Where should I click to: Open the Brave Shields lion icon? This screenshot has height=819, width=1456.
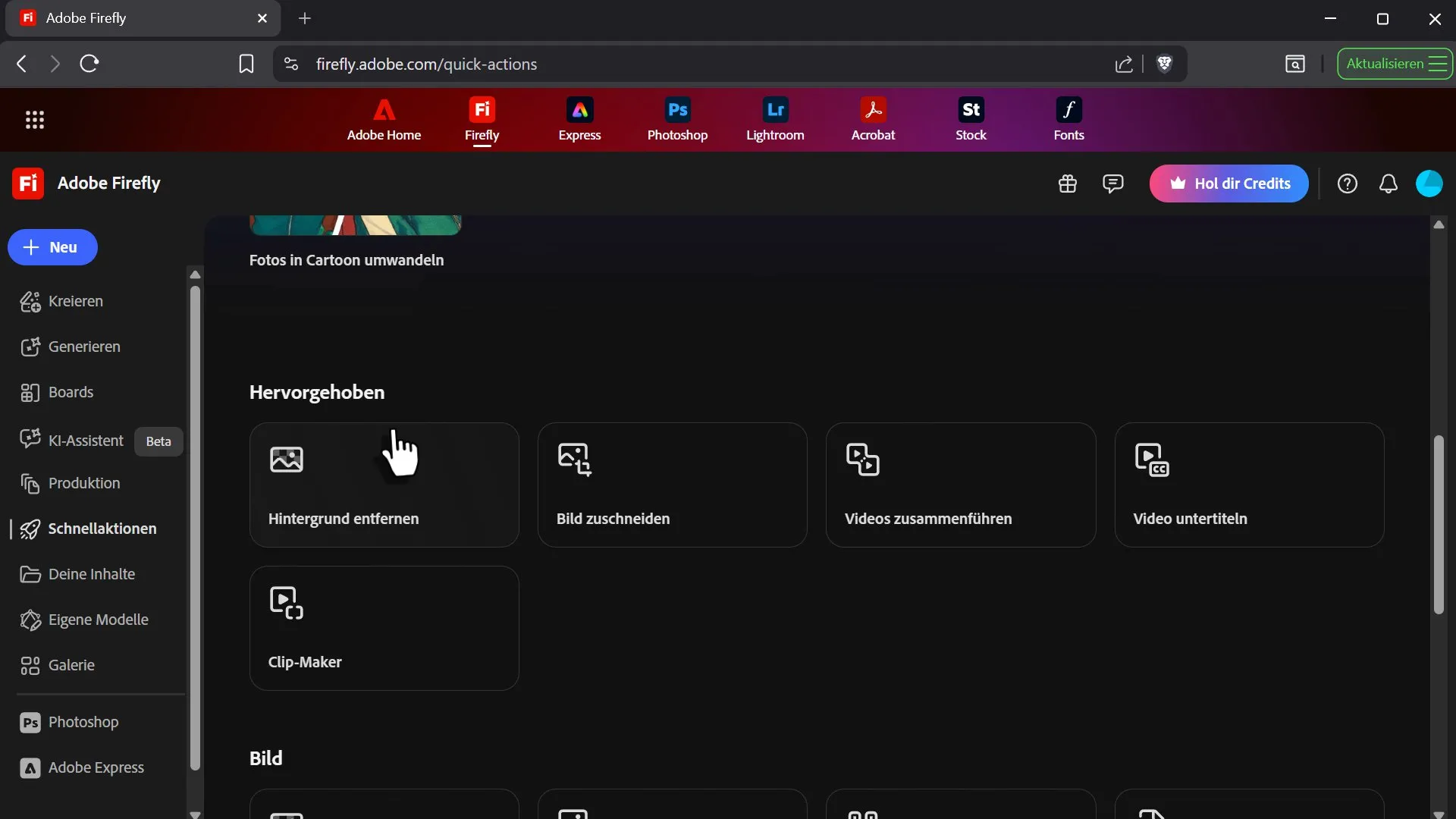(x=1165, y=64)
